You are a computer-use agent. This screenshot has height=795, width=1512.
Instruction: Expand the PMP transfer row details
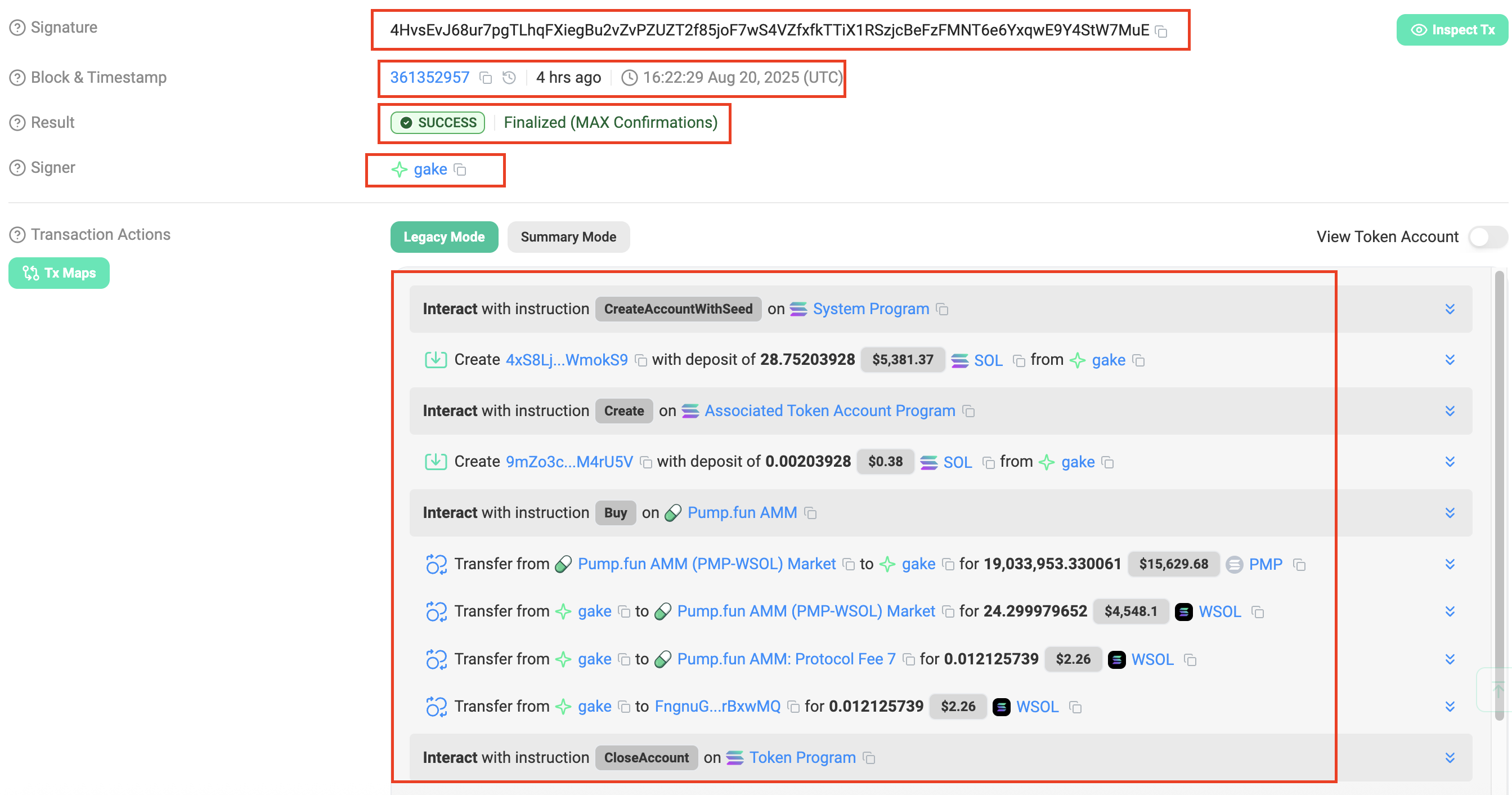(x=1449, y=564)
